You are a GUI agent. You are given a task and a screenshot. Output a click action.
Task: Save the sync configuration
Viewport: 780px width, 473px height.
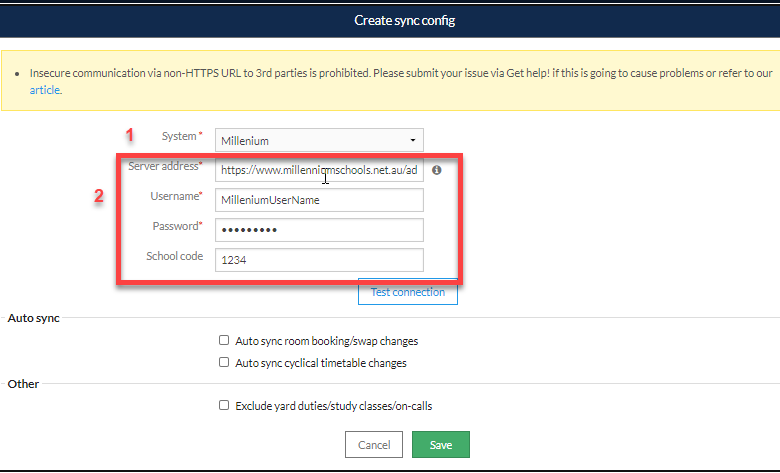[x=441, y=445]
